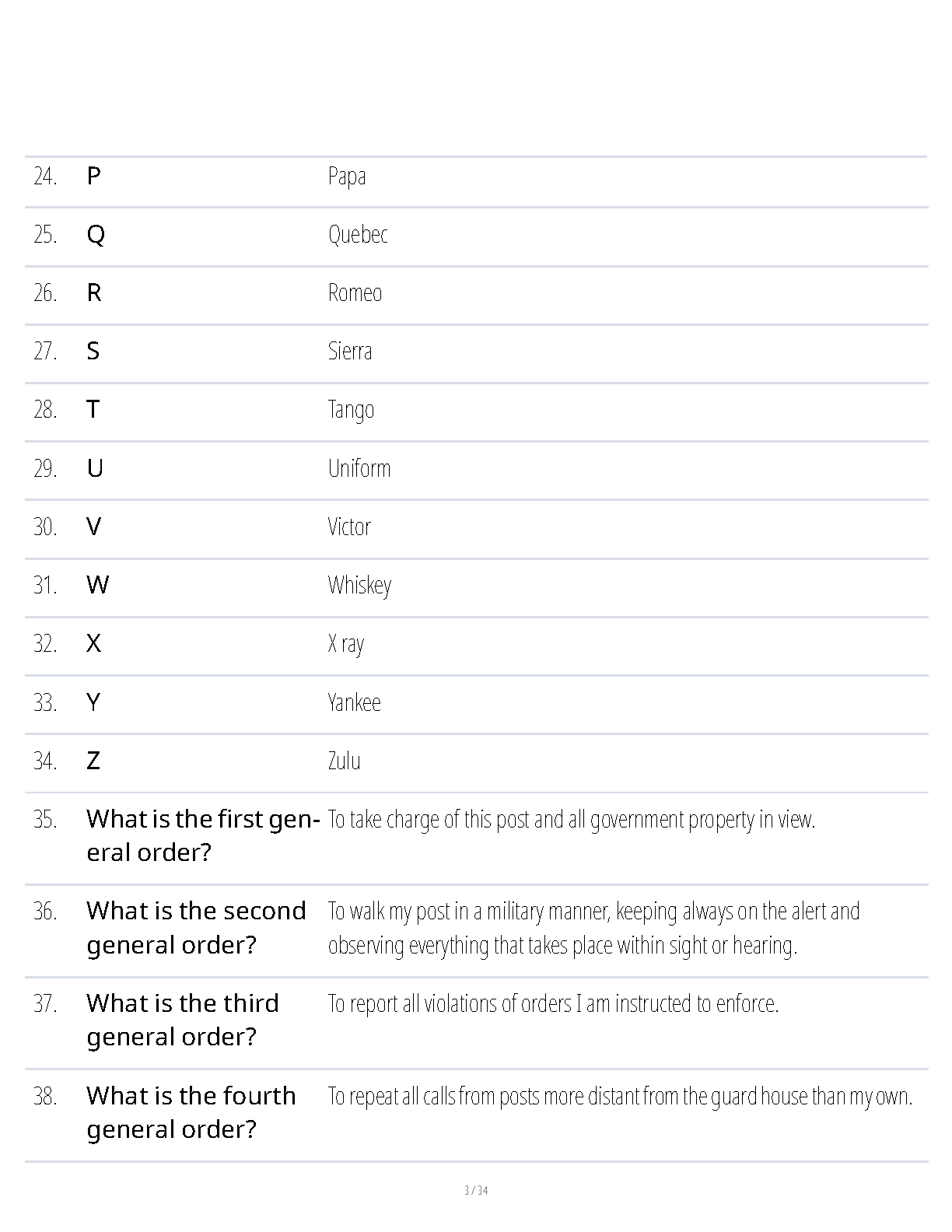Select the Quebec definition text
The image size is (952, 1232).
point(358,235)
